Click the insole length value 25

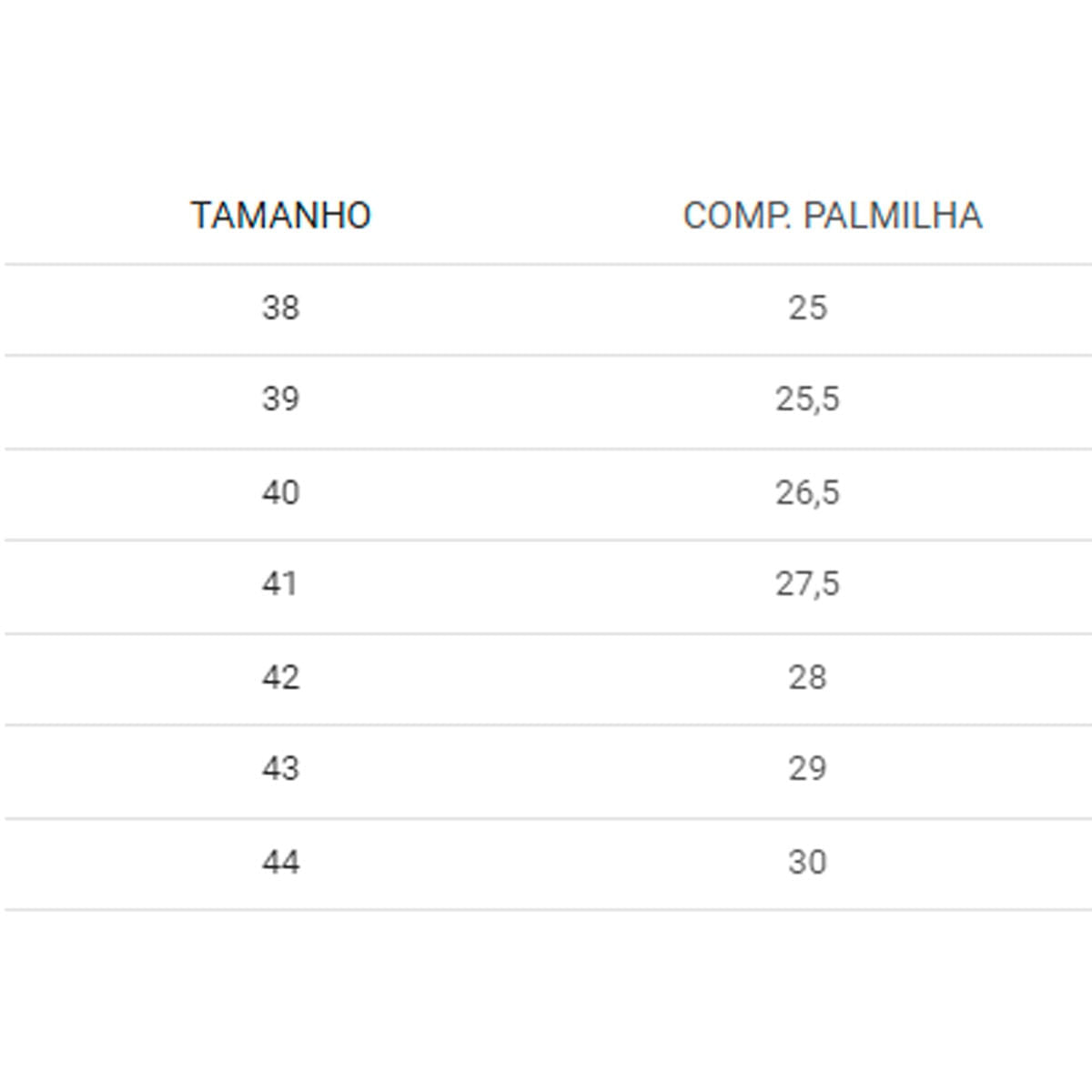(x=807, y=308)
